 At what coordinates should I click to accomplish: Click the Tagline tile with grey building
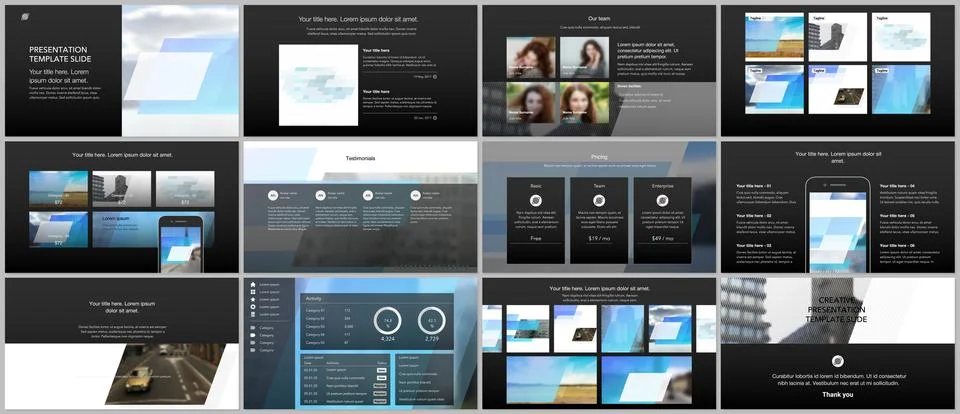[x=838, y=37]
